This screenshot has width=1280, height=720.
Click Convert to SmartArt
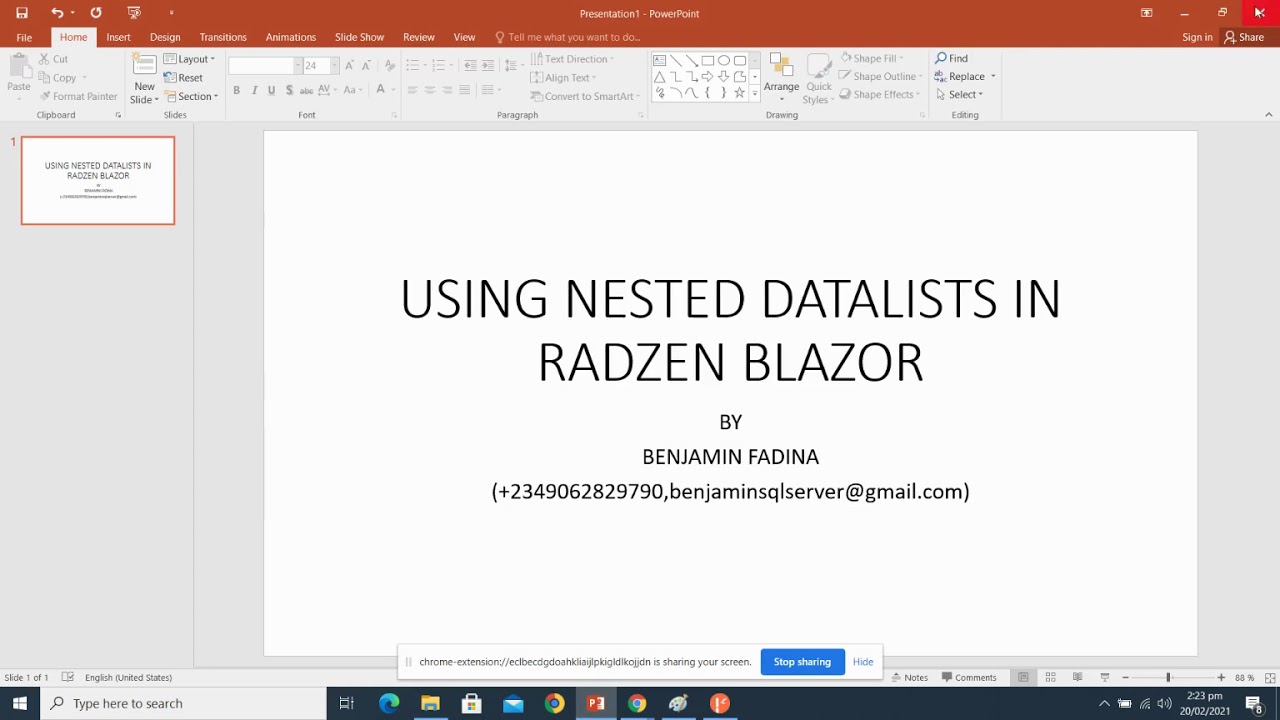coord(583,97)
